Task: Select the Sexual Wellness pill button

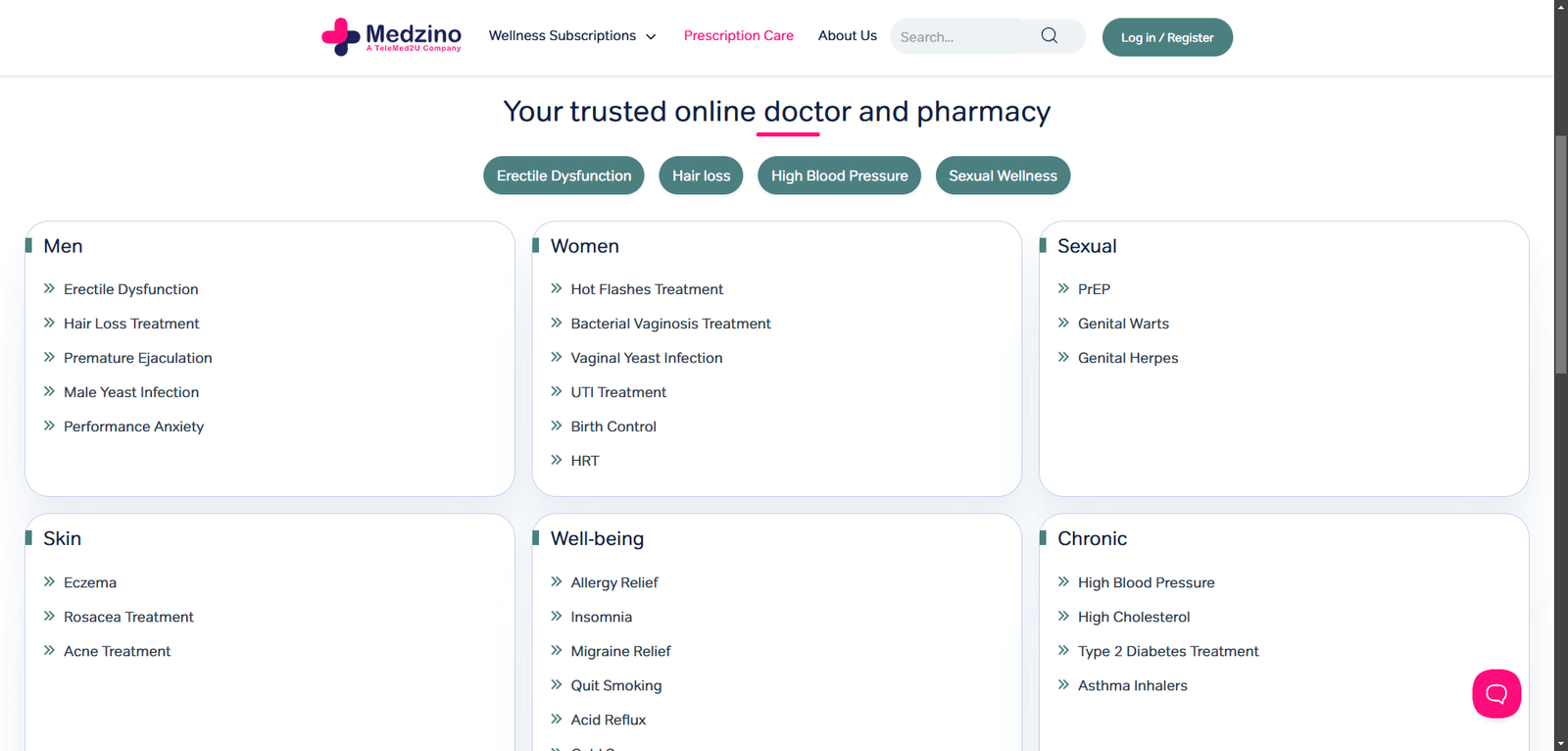Action: (x=1003, y=175)
